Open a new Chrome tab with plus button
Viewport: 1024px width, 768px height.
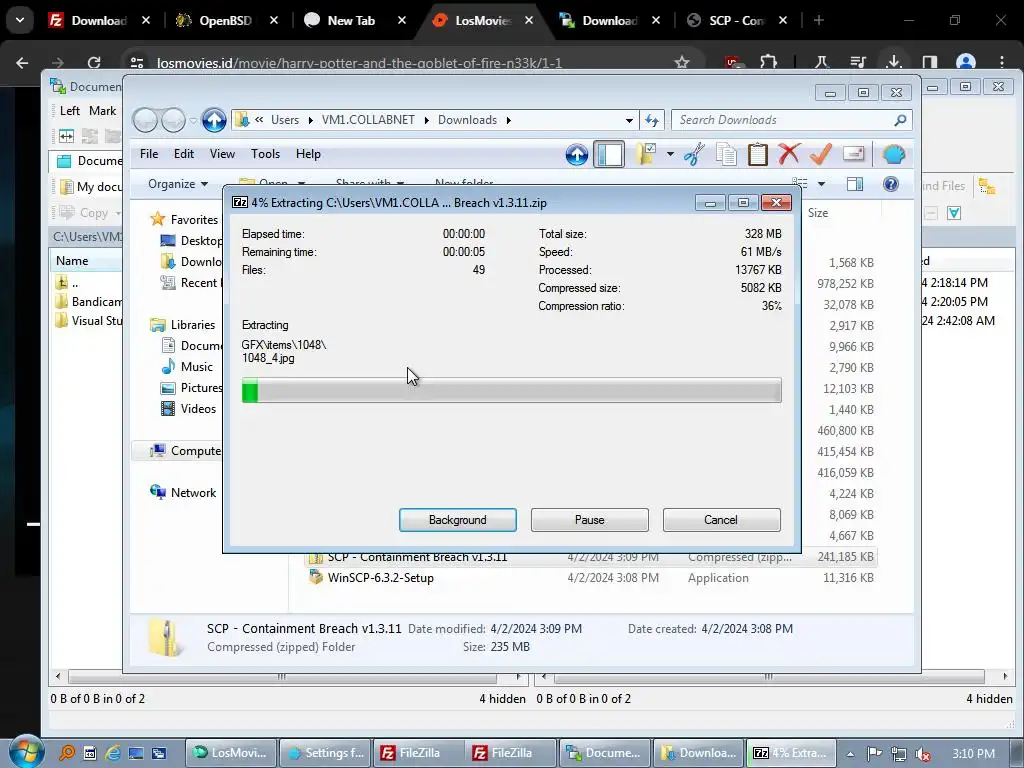tap(819, 20)
